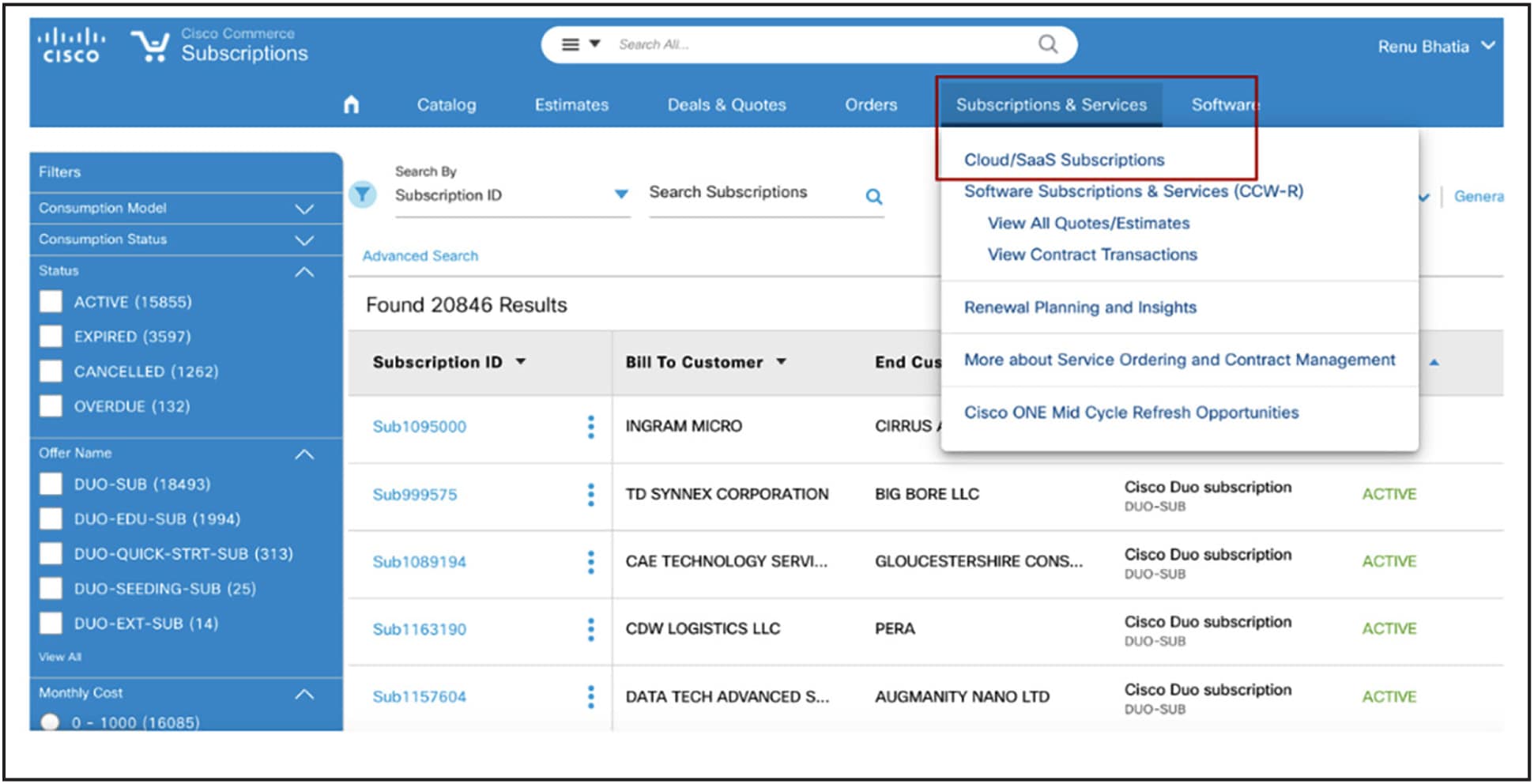This screenshot has height=784, width=1534.
Task: Check the DUO-EDU-SUB (1994) offer filter
Action: tap(51, 518)
